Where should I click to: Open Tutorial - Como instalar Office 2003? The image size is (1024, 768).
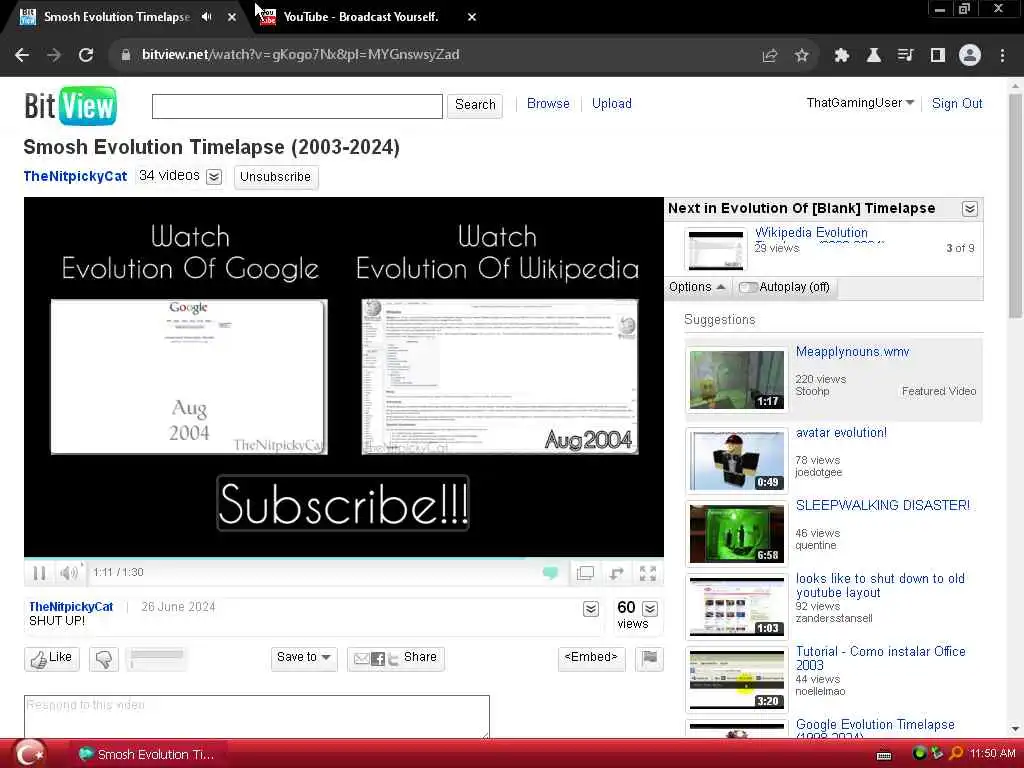click(880, 658)
